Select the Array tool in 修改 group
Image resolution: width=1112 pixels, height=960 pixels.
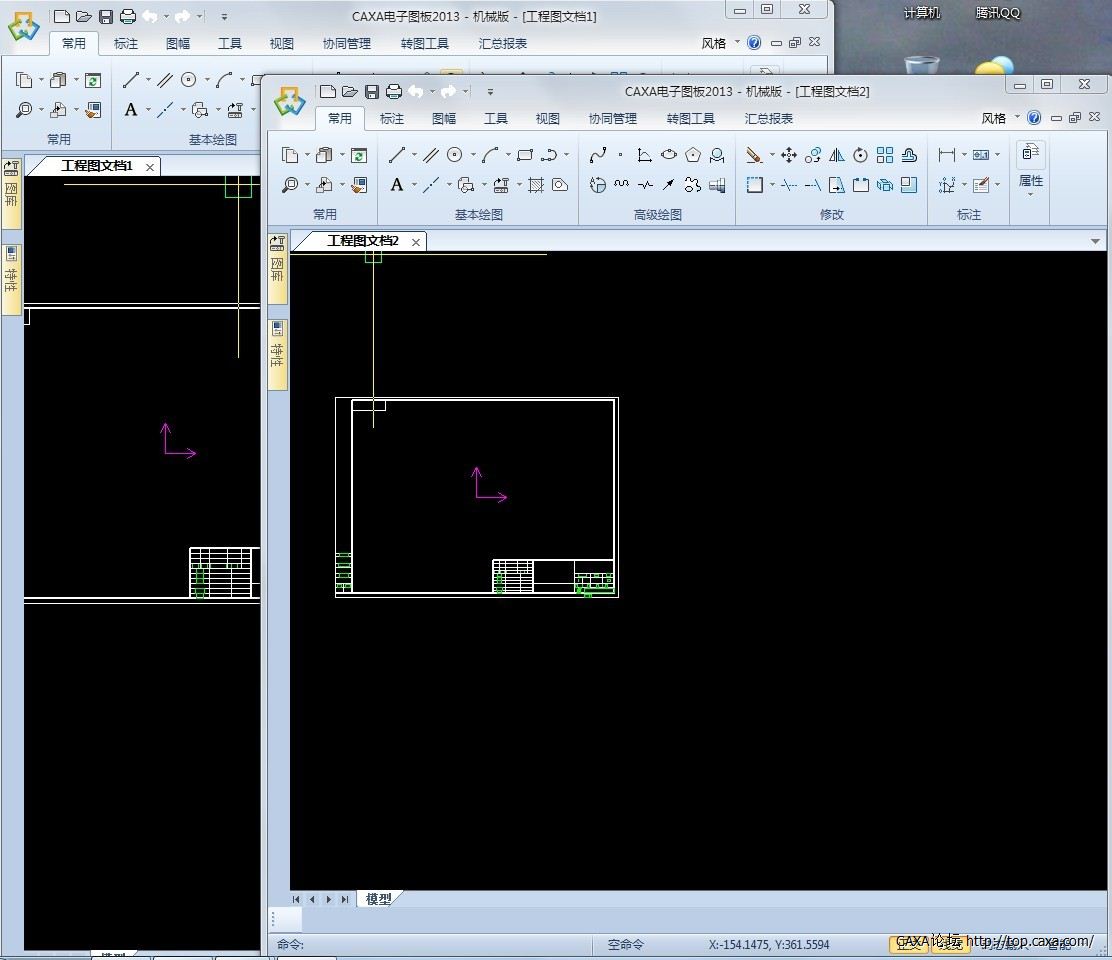tap(885, 155)
